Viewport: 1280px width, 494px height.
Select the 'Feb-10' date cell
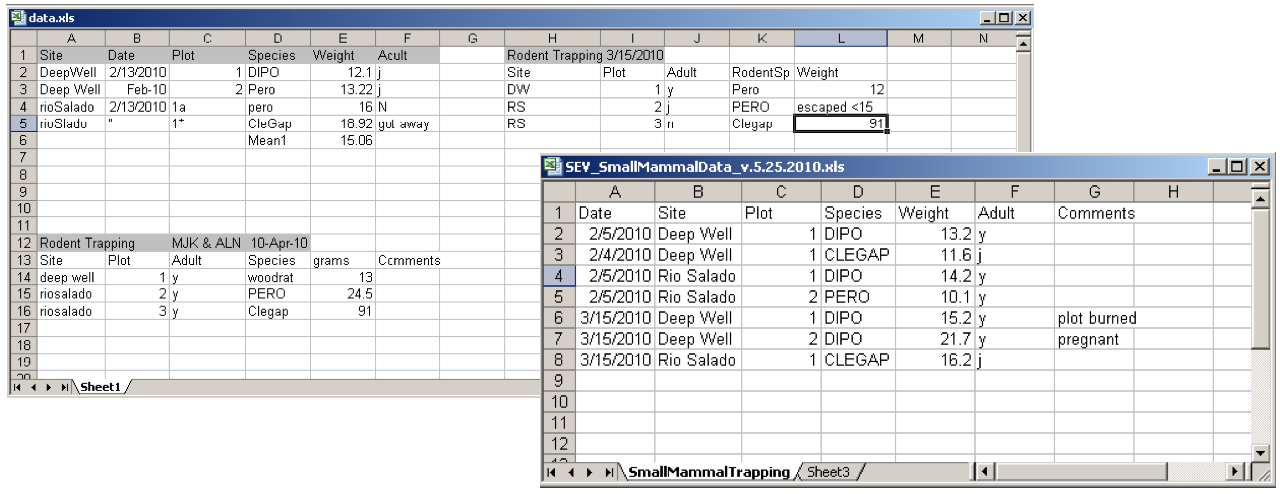[x=137, y=89]
